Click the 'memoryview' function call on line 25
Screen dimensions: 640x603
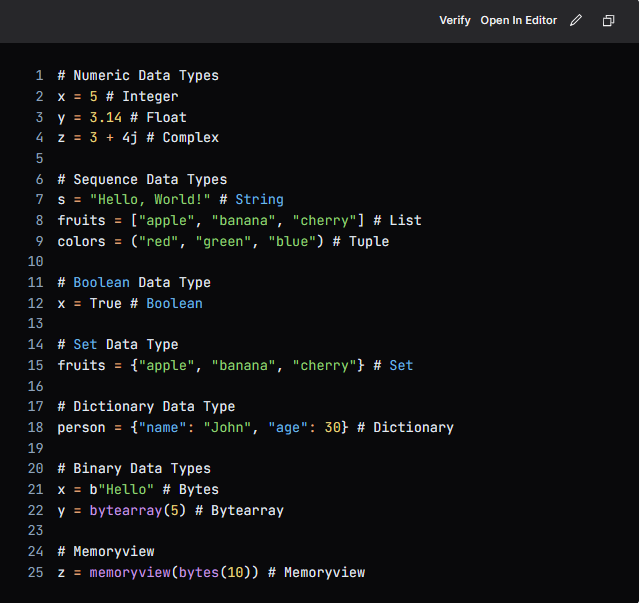(130, 573)
